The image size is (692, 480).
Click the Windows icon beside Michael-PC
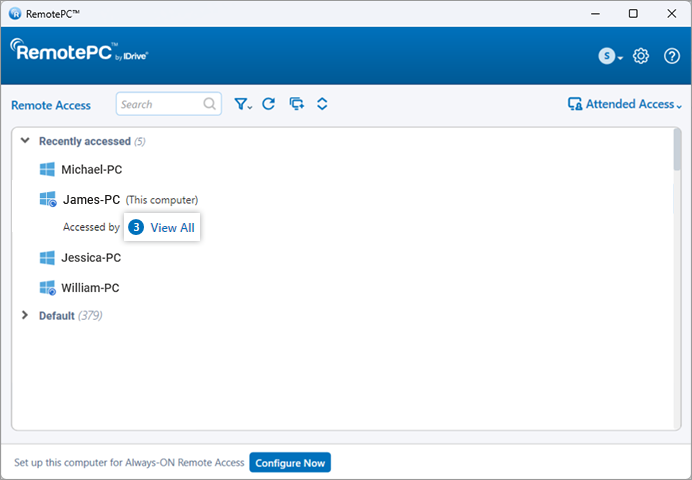(x=47, y=170)
